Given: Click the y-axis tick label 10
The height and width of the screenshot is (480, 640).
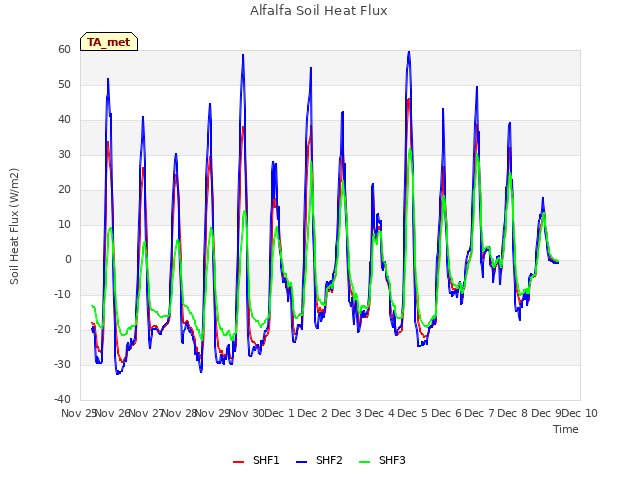Looking at the screenshot, I should pyautogui.click(x=64, y=224).
